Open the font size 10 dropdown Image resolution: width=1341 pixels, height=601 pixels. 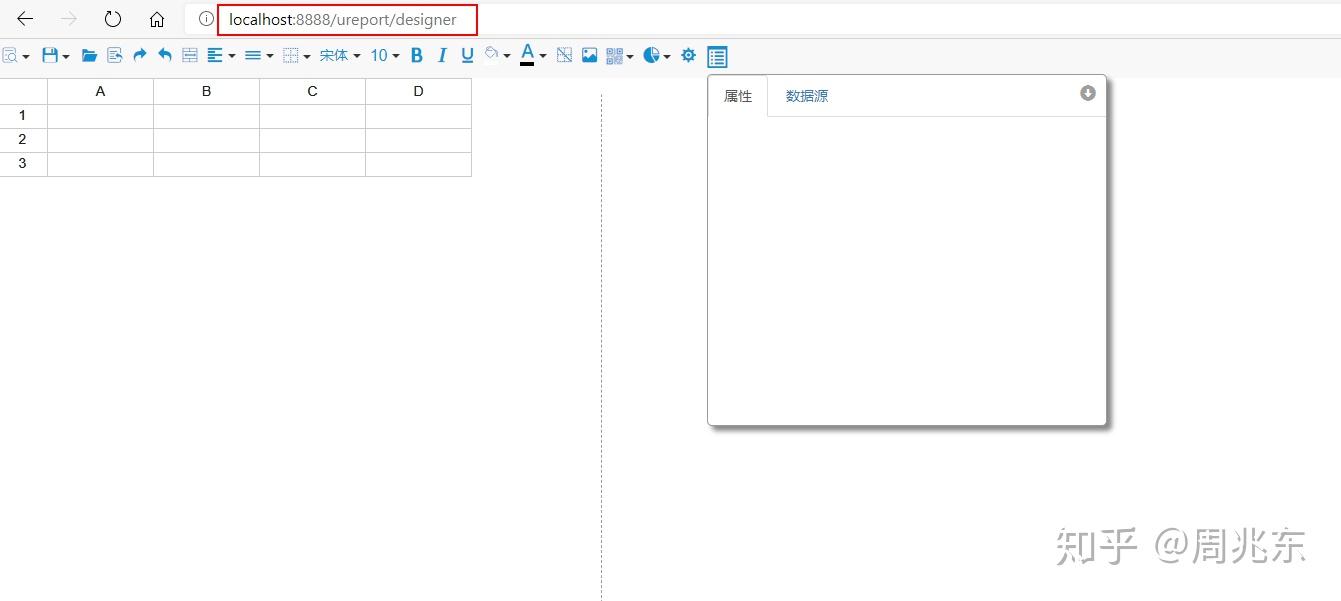click(x=385, y=56)
